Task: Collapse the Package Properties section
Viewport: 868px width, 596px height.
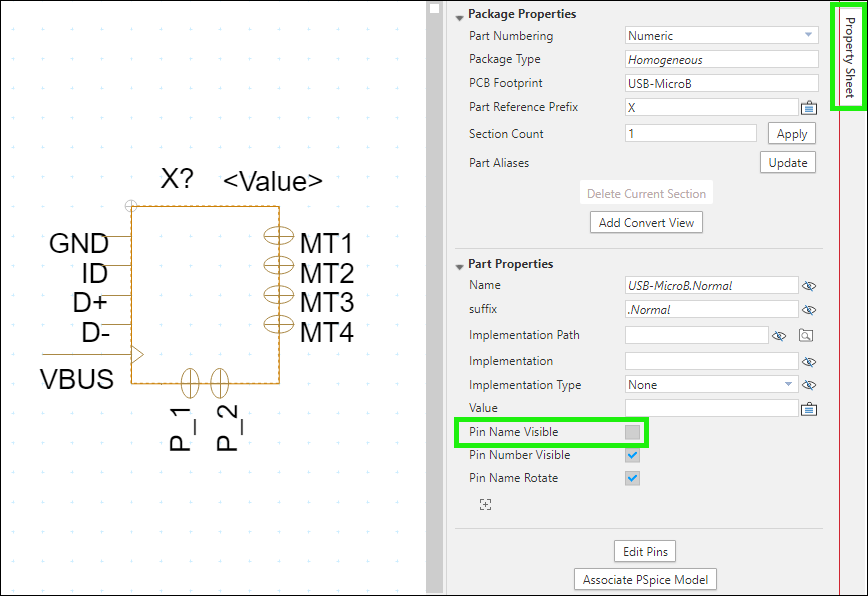Action: tap(460, 14)
